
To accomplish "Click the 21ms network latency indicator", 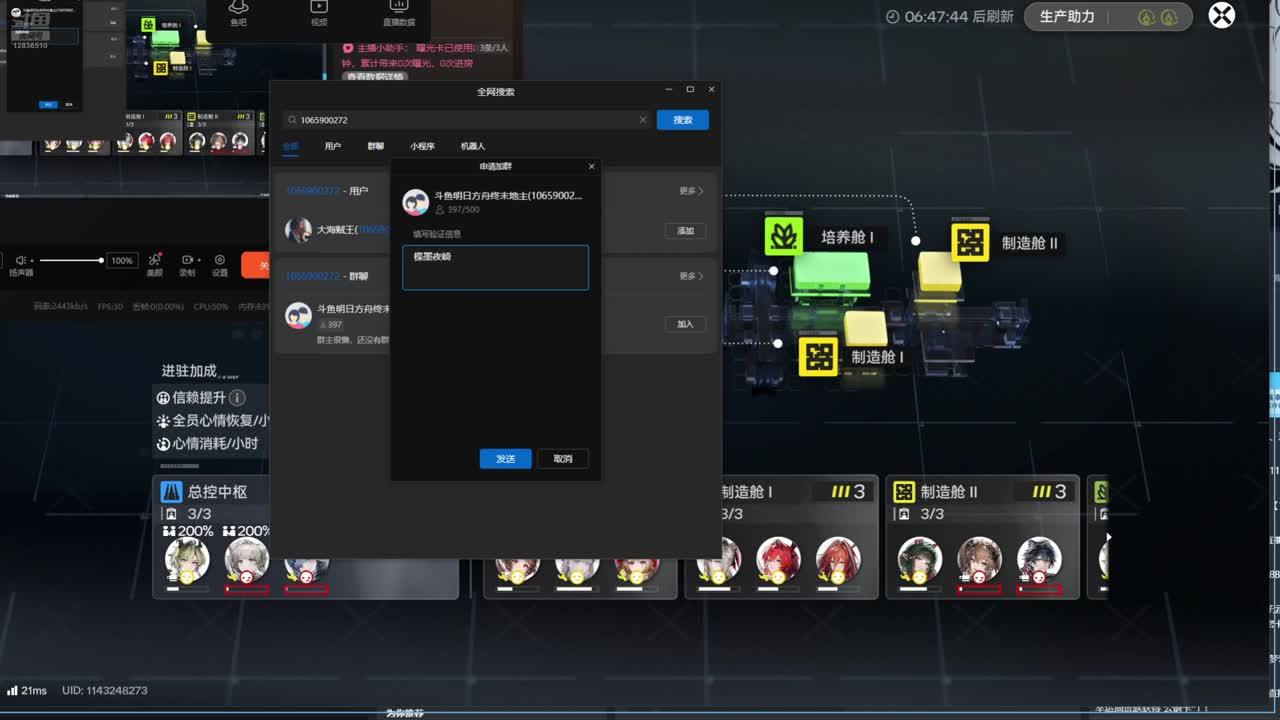I will 27,691.
